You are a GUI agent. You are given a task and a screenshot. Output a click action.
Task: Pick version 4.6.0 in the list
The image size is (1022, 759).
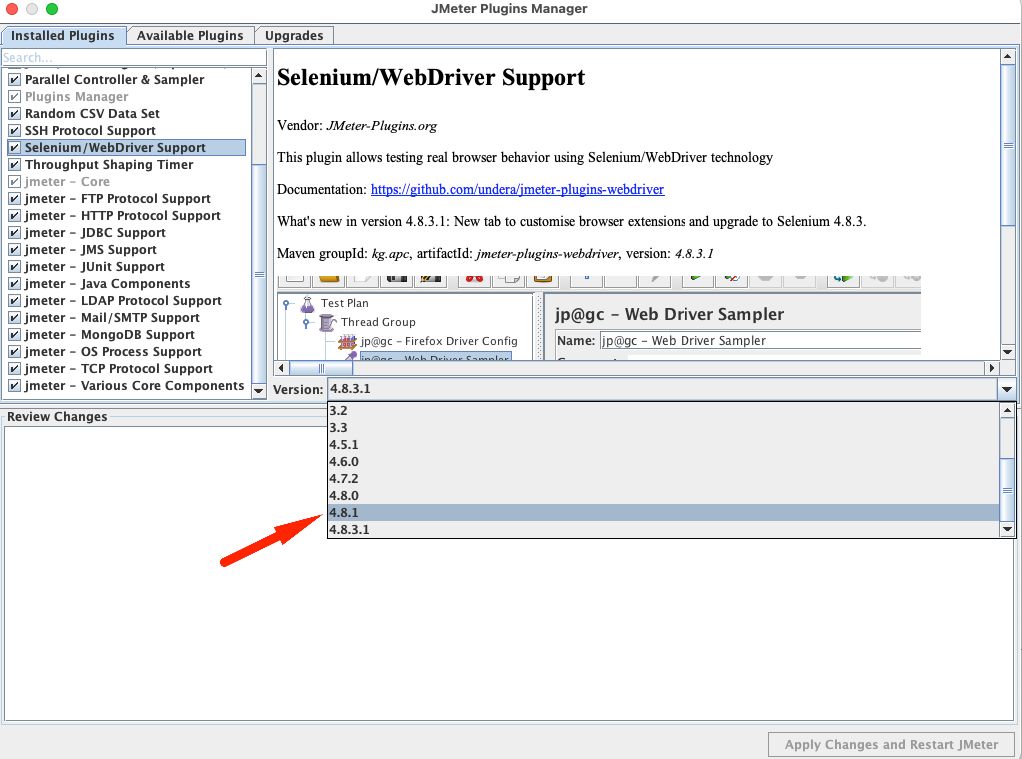point(663,462)
